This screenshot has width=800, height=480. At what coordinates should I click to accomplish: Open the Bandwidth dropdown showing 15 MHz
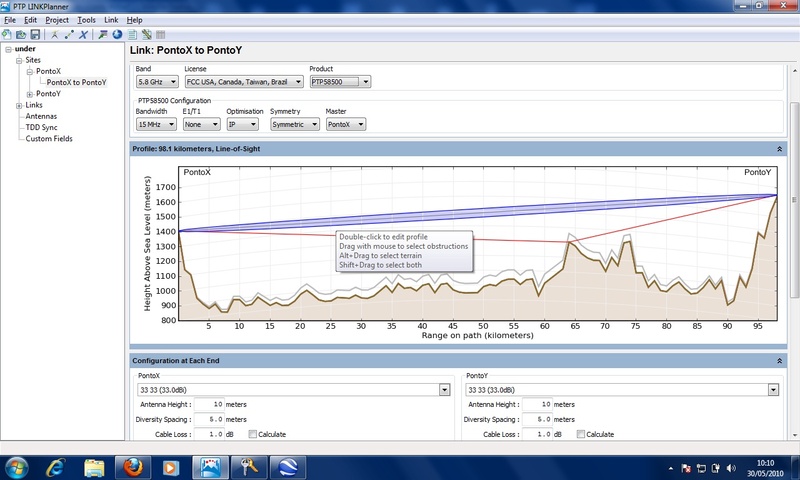(157, 125)
